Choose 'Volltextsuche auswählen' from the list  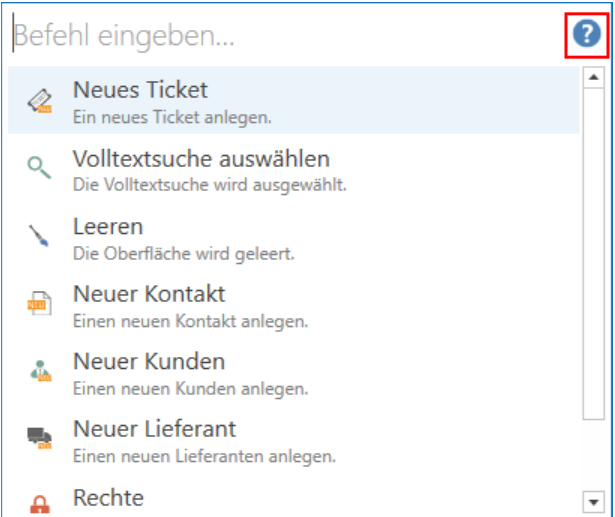click(x=201, y=158)
